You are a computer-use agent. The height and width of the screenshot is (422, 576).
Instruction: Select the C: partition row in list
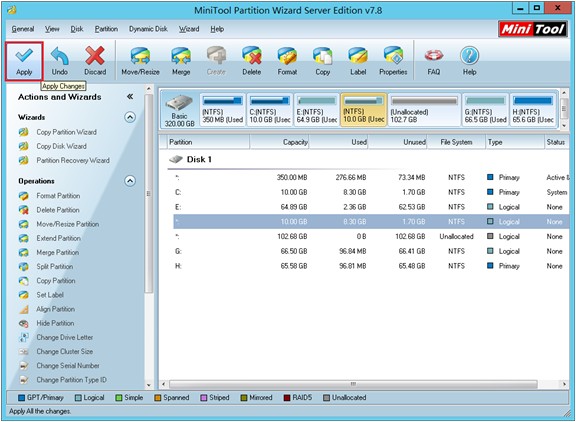tap(371, 192)
